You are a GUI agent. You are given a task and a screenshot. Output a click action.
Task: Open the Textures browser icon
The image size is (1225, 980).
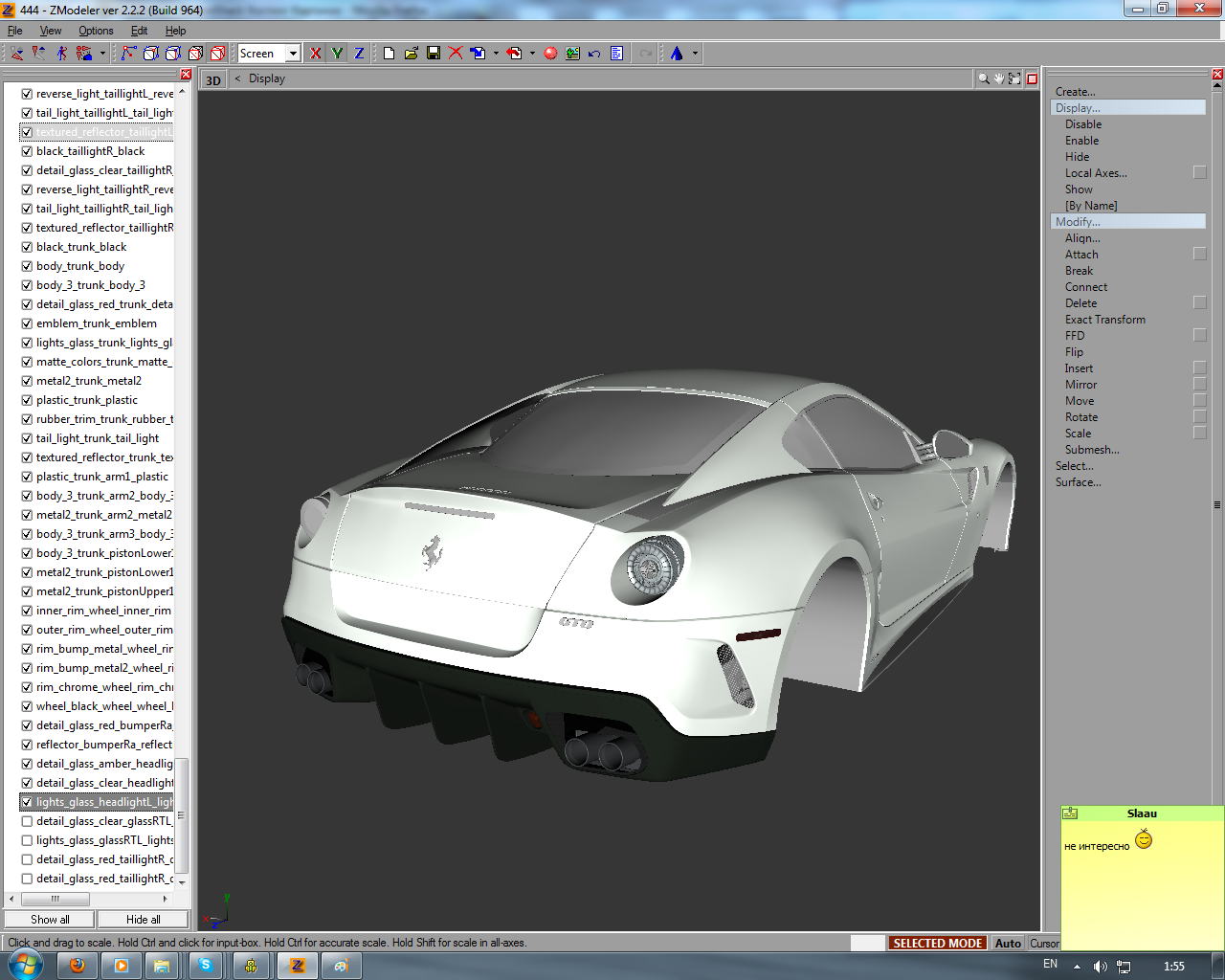[572, 54]
